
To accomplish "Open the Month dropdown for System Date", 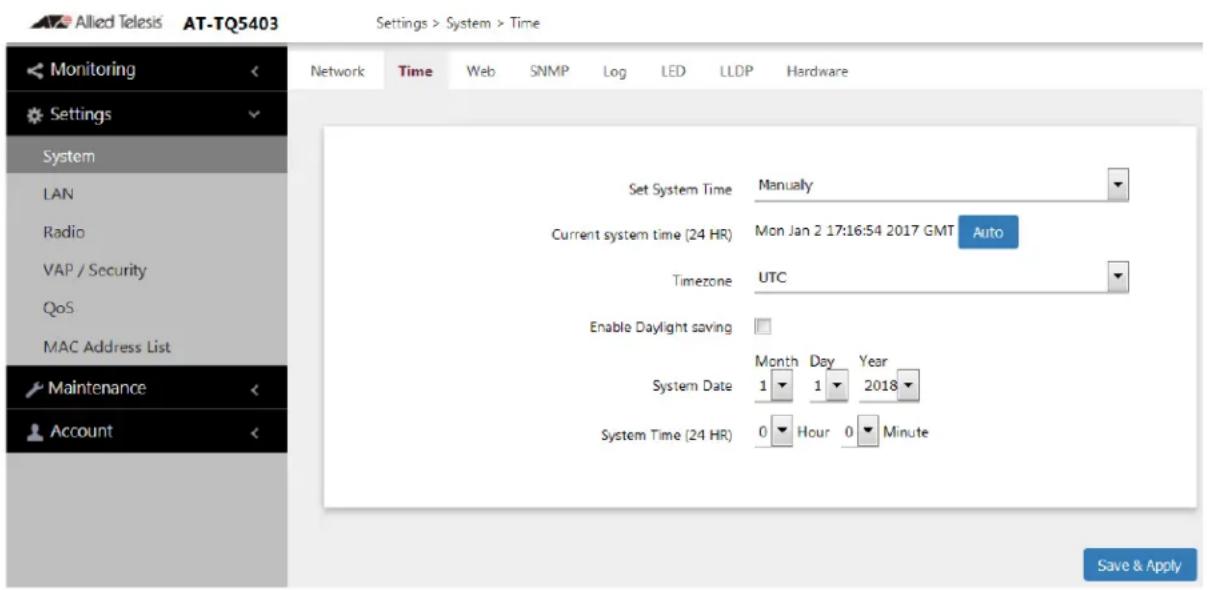I will (x=772, y=387).
